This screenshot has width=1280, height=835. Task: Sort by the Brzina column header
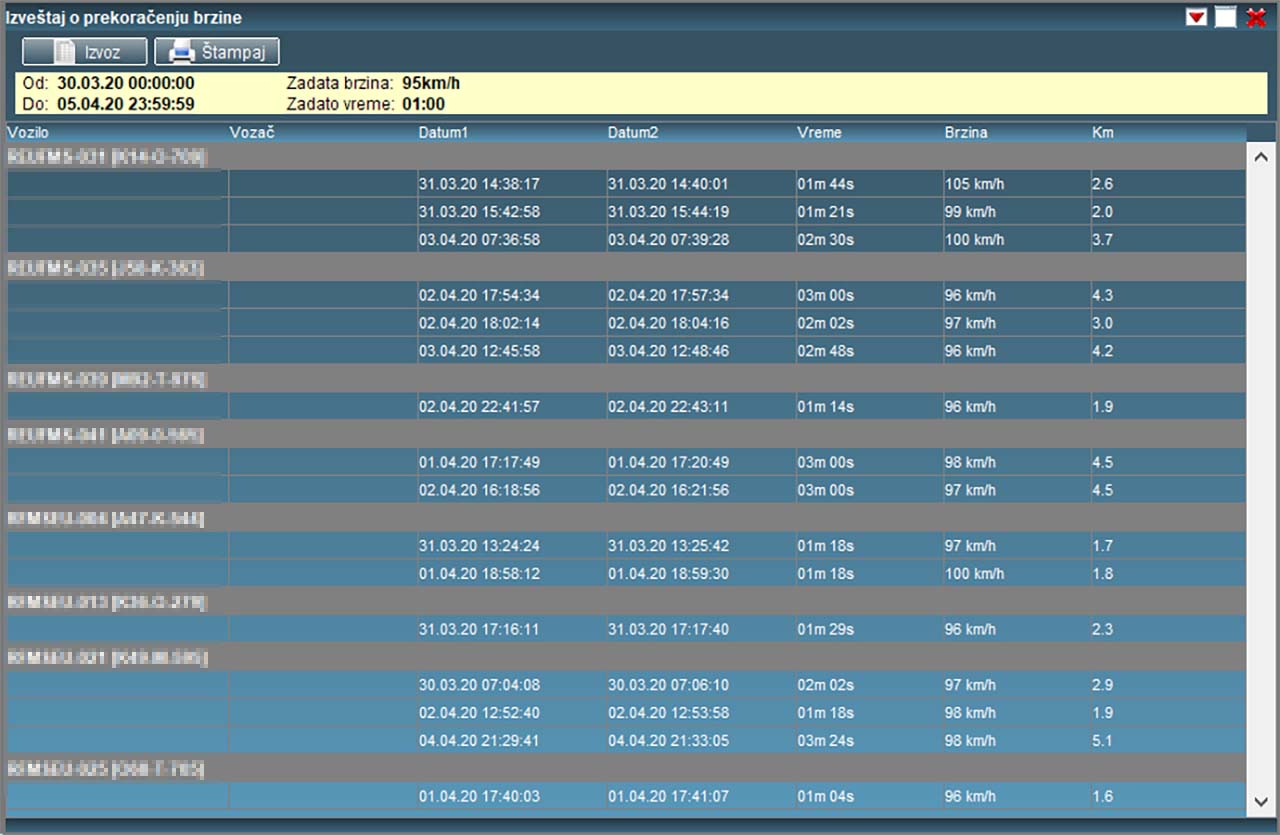(966, 133)
